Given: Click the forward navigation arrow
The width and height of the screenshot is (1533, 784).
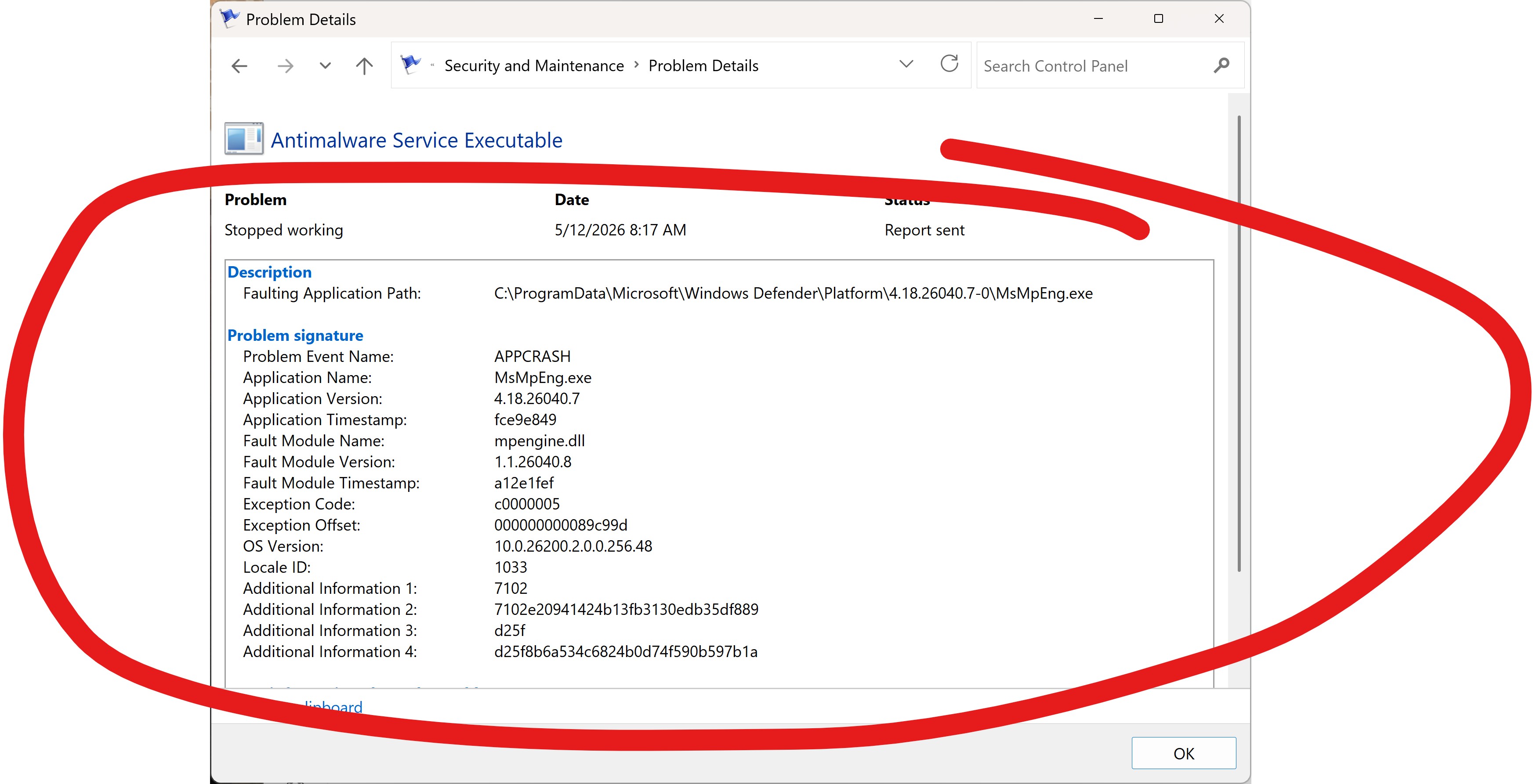Looking at the screenshot, I should coord(285,65).
